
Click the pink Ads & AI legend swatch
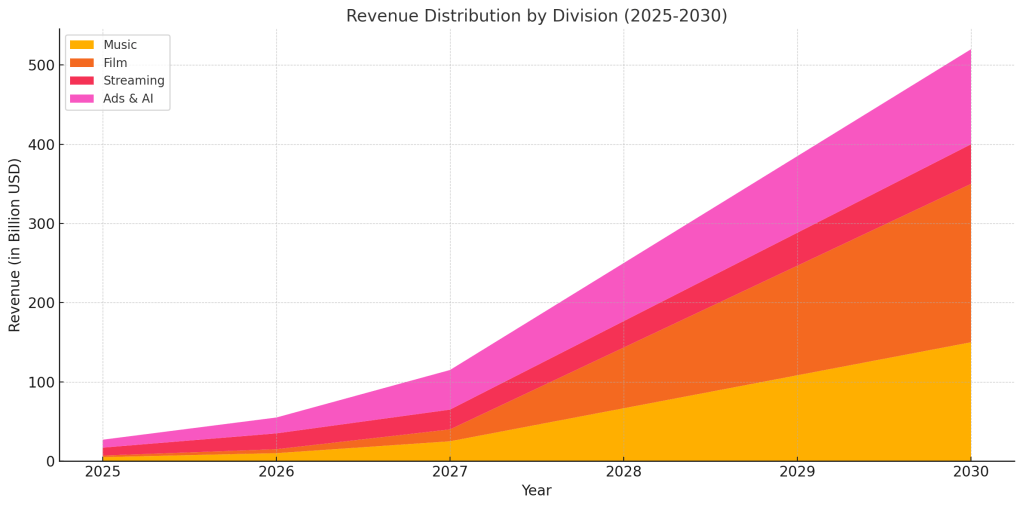point(82,99)
